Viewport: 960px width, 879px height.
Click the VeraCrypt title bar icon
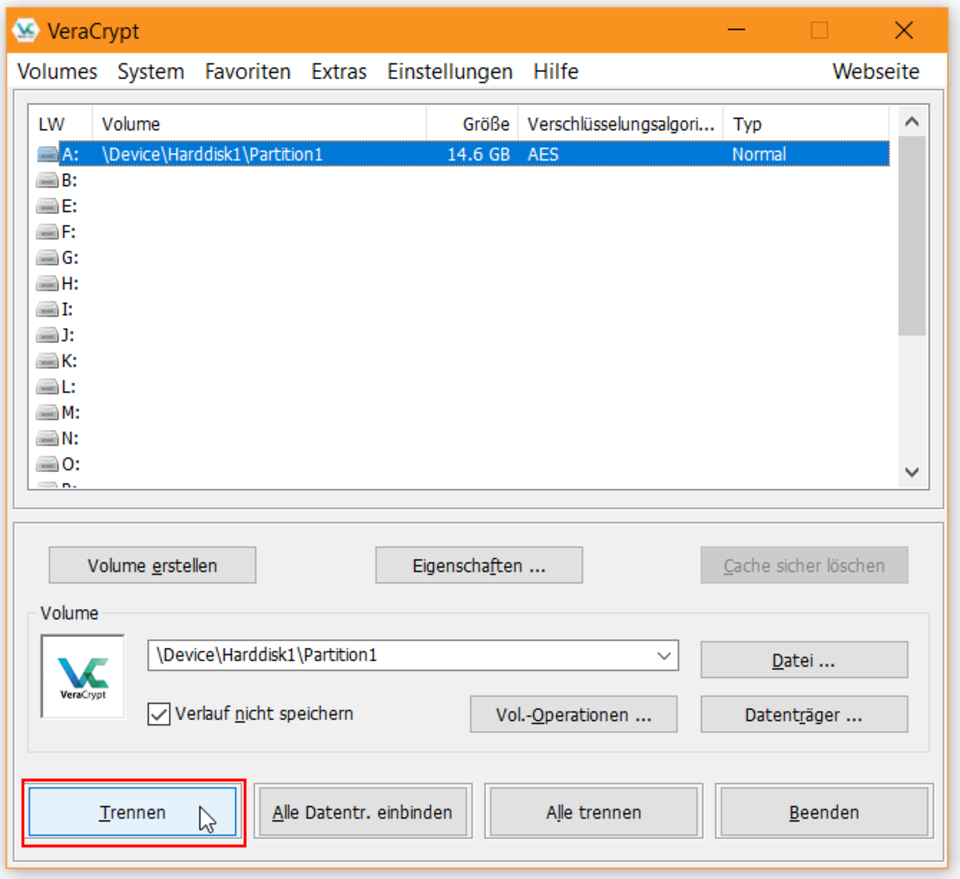(x=26, y=31)
